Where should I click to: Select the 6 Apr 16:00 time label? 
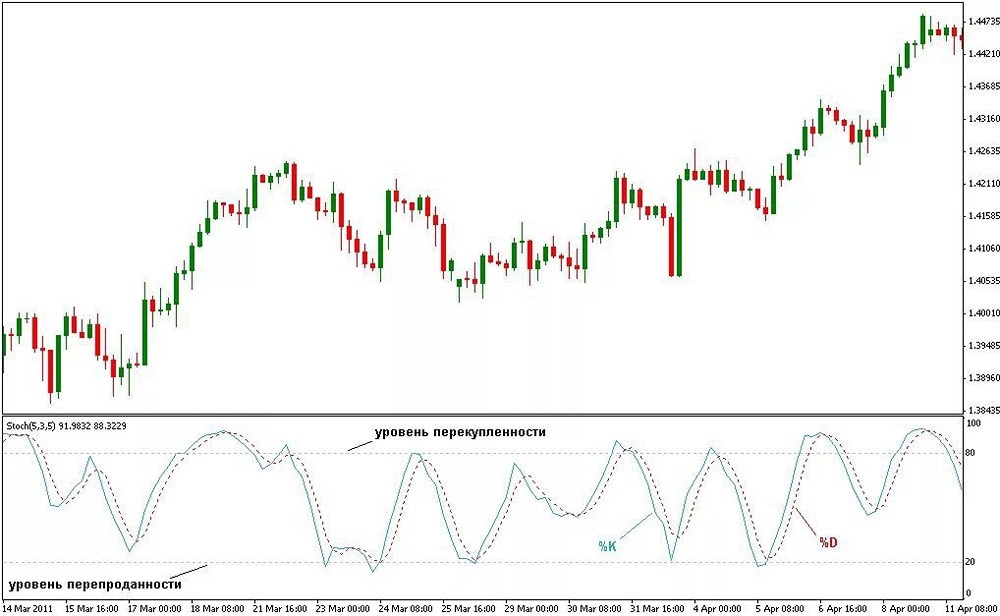point(842,609)
